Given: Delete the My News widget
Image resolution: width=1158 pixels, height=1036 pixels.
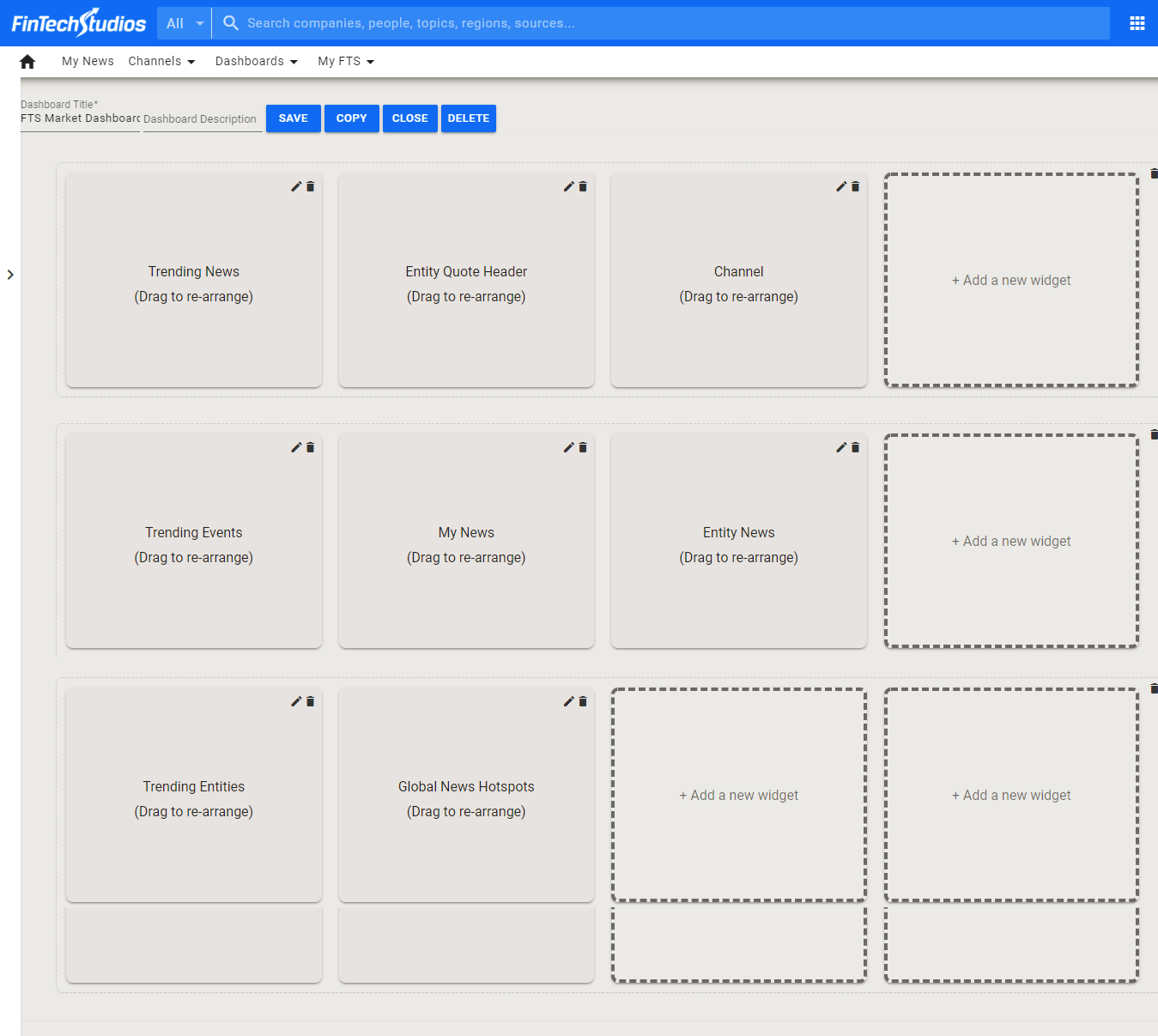Looking at the screenshot, I should [583, 447].
